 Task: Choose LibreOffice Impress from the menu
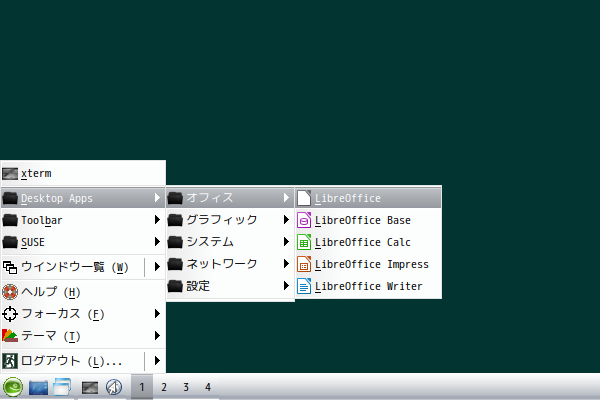tap(368, 264)
